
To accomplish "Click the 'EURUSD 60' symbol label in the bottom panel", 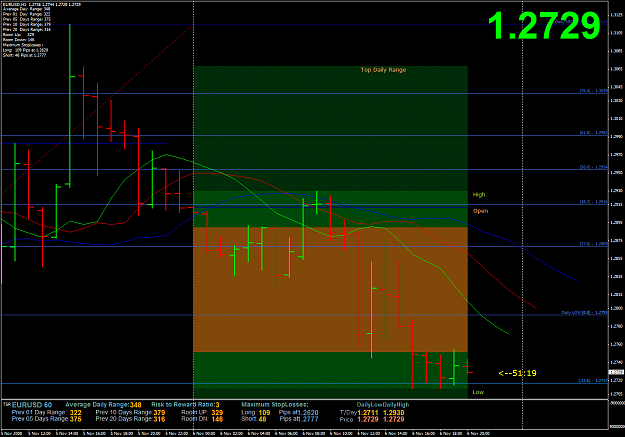I will pos(31,405).
